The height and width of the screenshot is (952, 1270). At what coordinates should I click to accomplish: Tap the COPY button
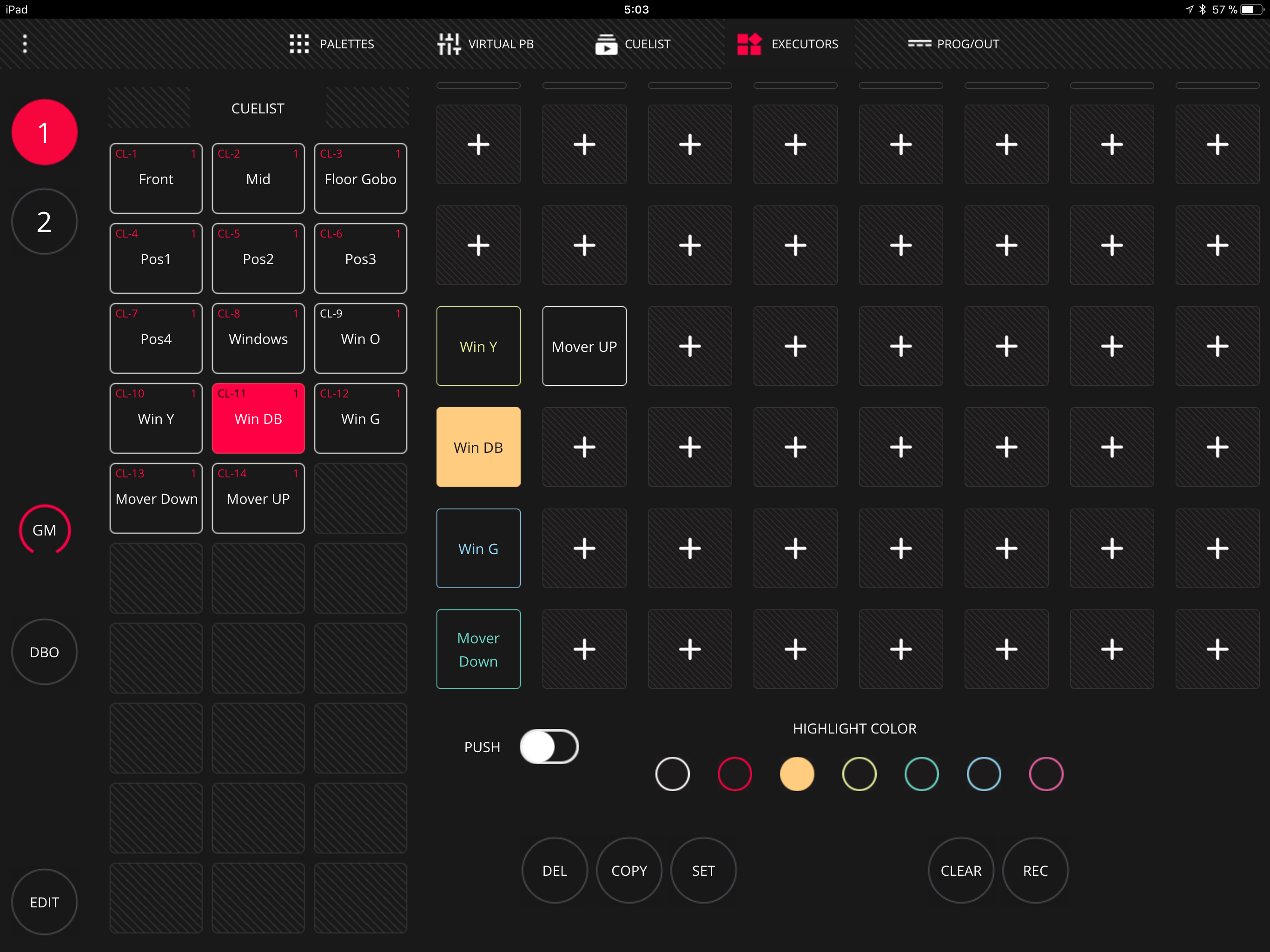tap(628, 871)
